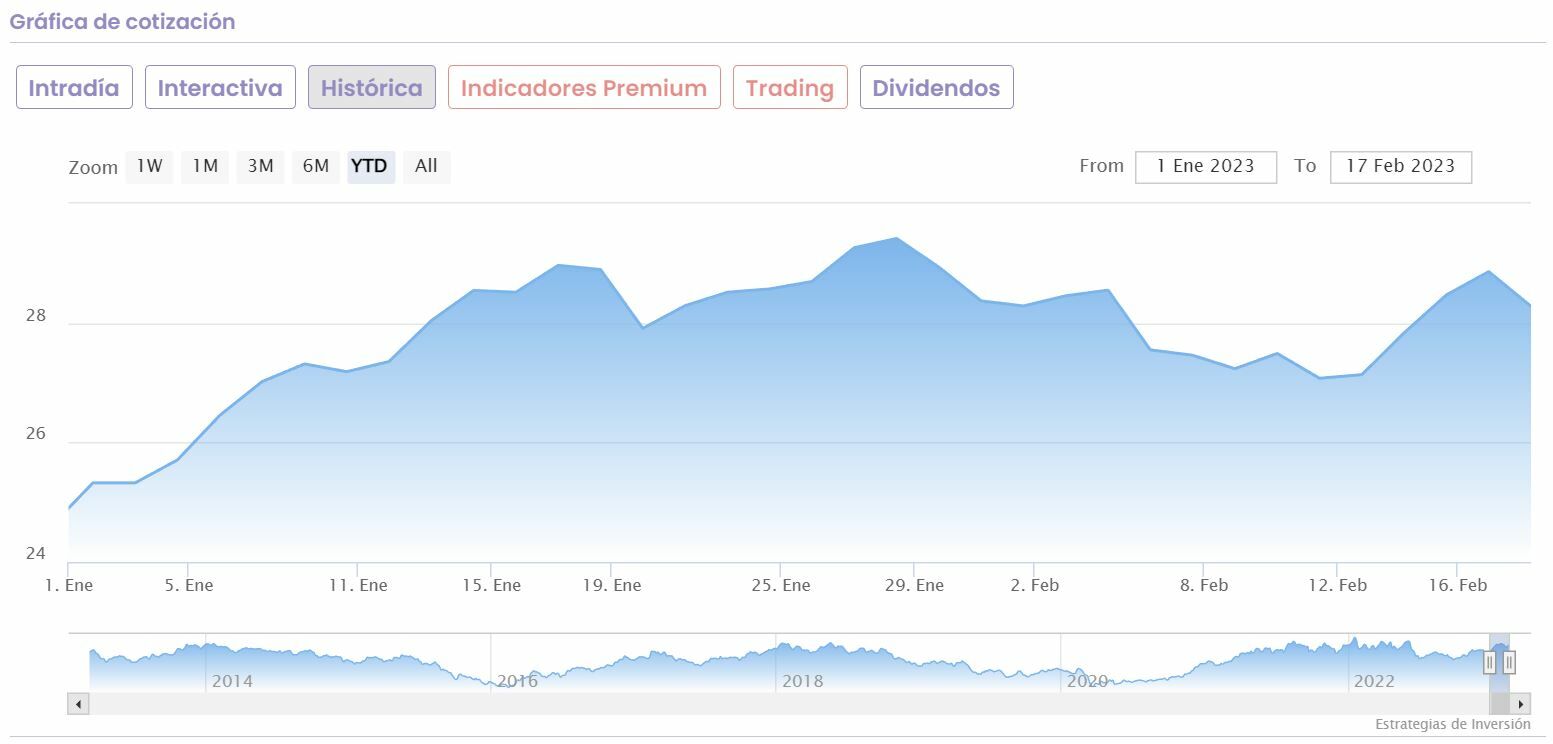1553x744 pixels.
Task: Open Indicadores Premium tab
Action: 584,88
